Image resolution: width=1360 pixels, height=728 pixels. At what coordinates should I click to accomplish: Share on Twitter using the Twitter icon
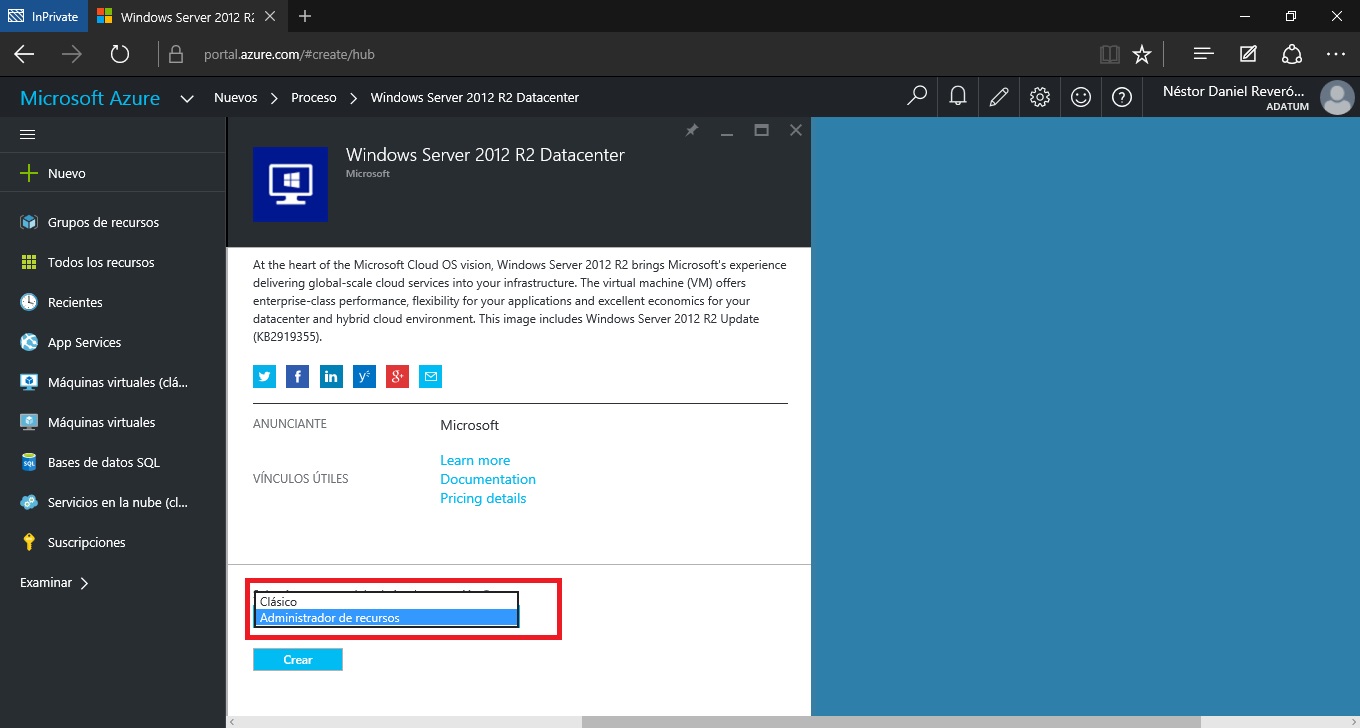coord(264,377)
